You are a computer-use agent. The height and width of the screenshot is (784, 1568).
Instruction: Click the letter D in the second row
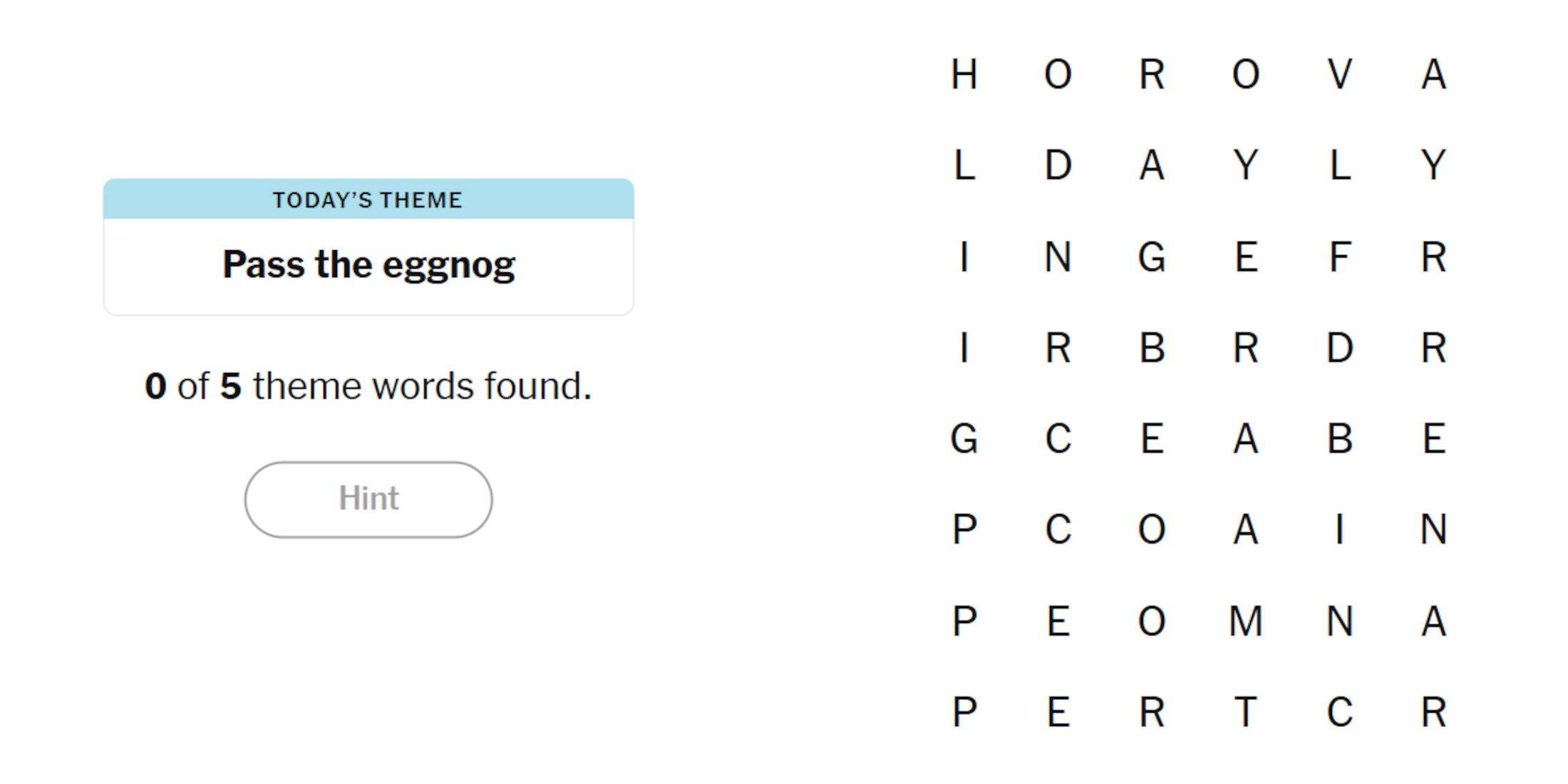point(1058,165)
